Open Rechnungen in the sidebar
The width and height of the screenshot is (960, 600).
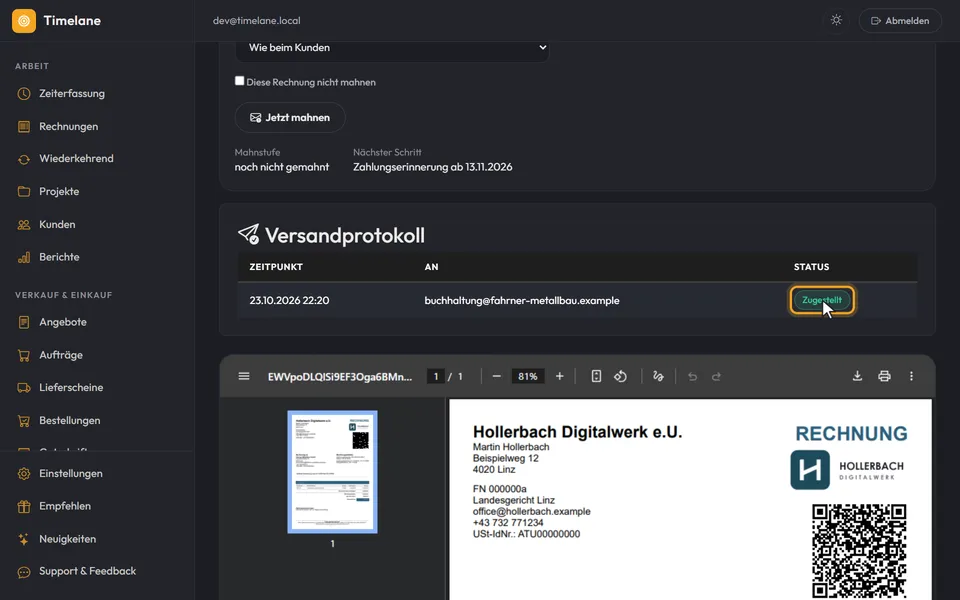(69, 127)
